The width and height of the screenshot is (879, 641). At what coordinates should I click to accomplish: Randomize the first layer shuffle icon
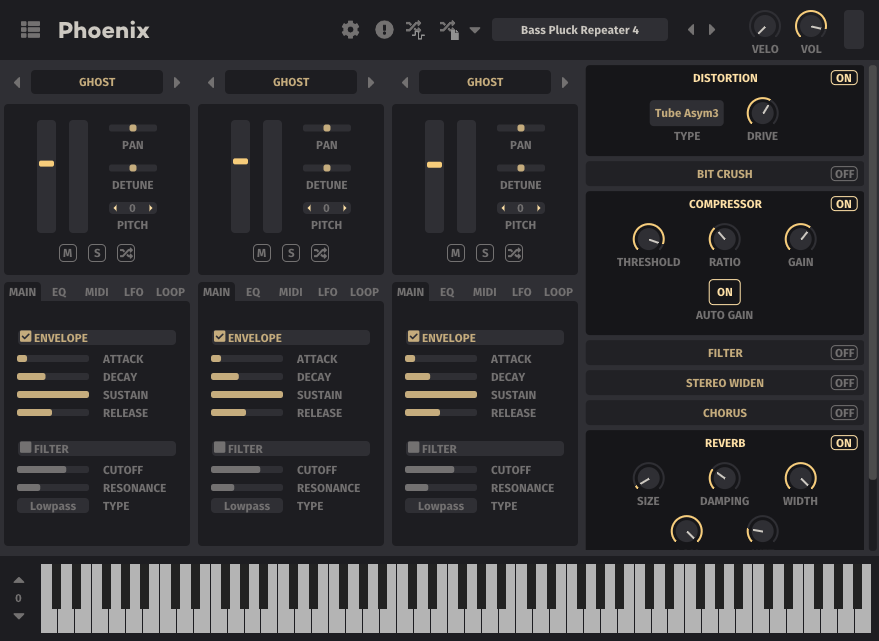coord(126,253)
